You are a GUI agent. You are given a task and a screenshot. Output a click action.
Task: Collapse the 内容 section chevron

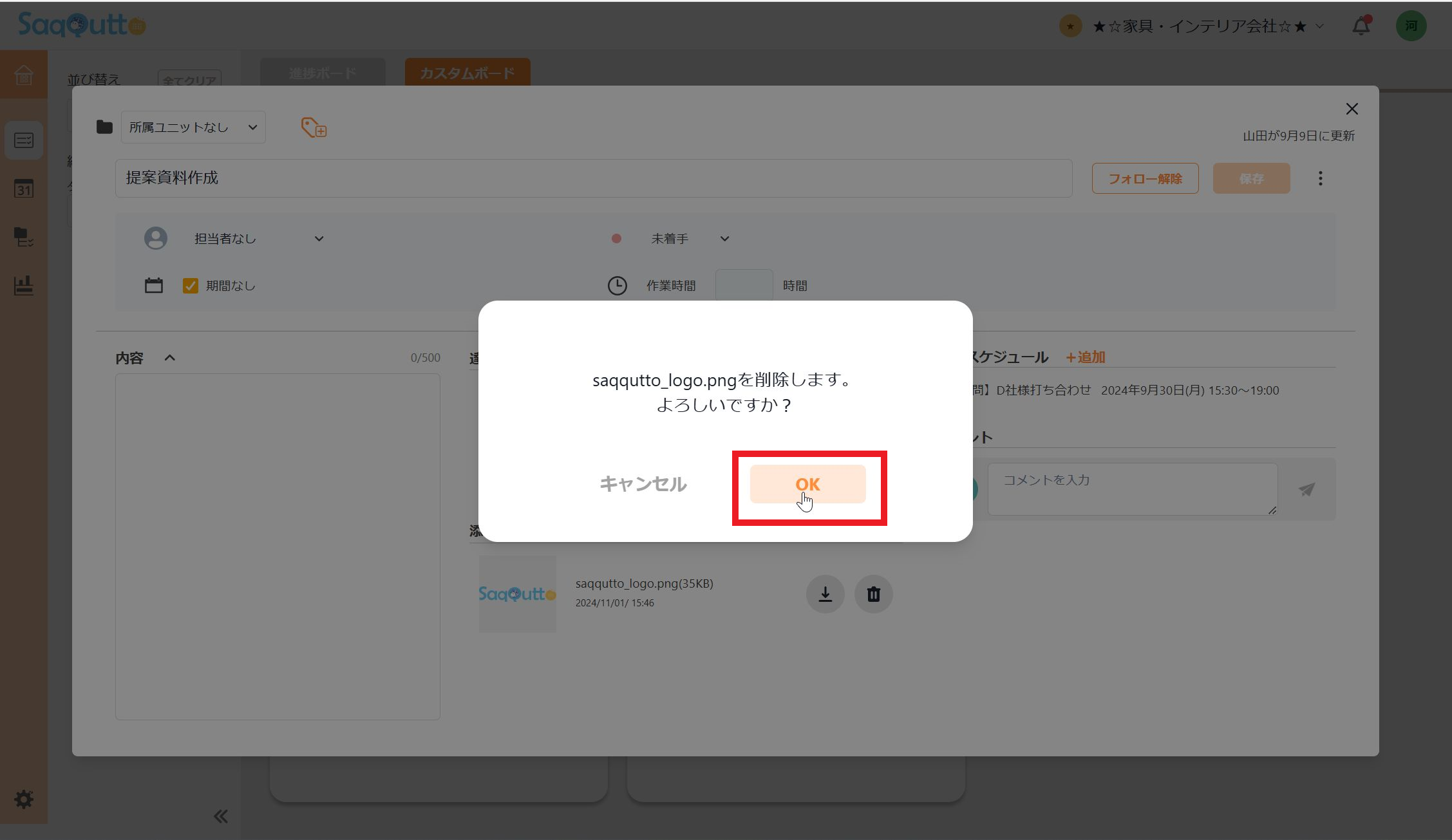(170, 358)
